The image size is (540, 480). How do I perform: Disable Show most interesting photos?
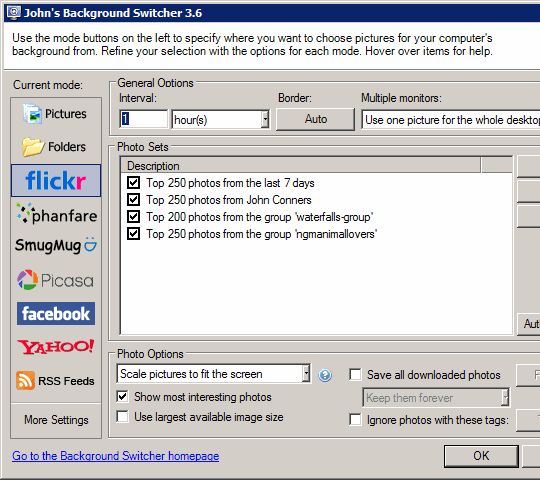(123, 397)
